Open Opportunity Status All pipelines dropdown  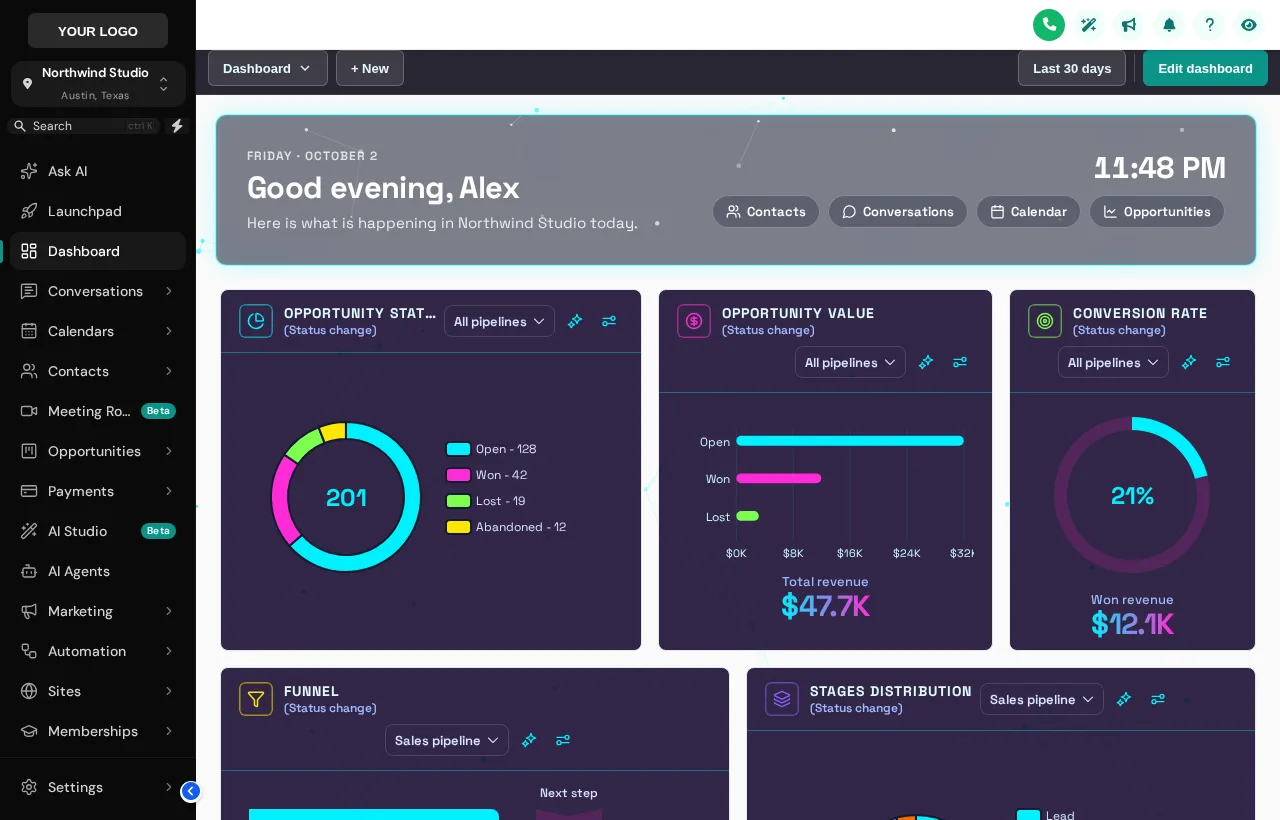click(499, 321)
